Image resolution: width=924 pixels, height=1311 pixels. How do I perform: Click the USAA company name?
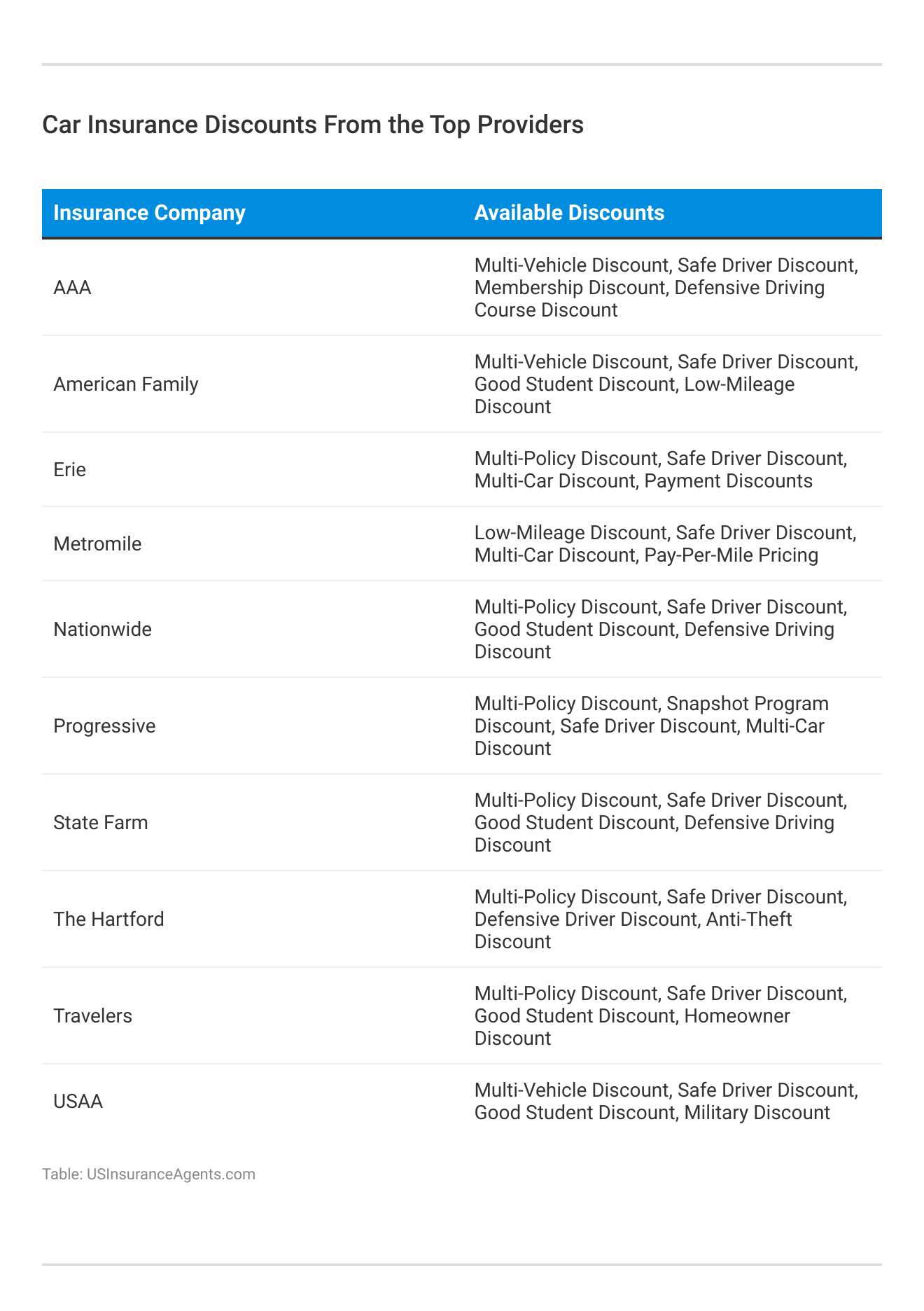pyautogui.click(x=78, y=1102)
